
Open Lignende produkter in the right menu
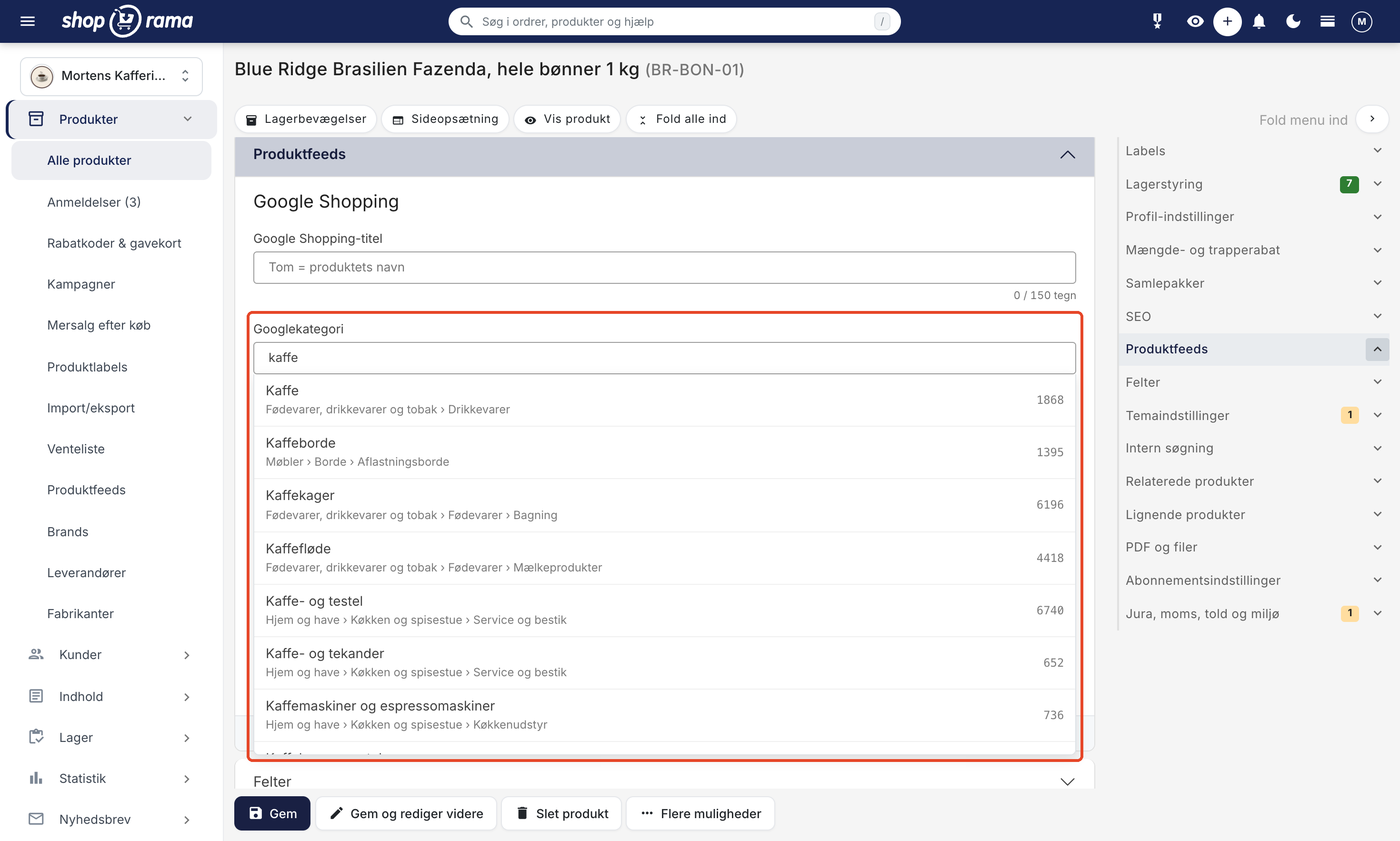click(1254, 514)
